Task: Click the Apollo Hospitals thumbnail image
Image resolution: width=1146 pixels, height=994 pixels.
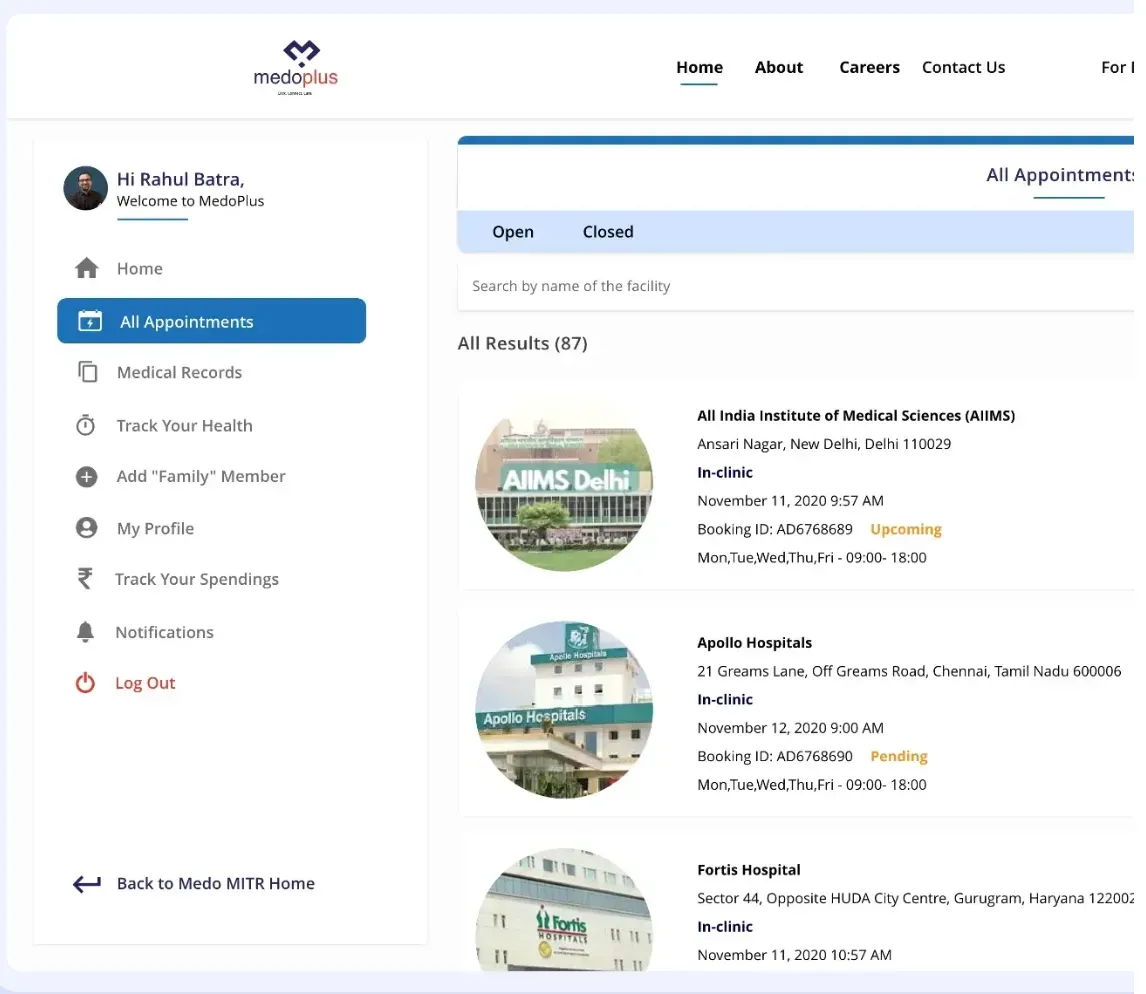Action: point(564,710)
